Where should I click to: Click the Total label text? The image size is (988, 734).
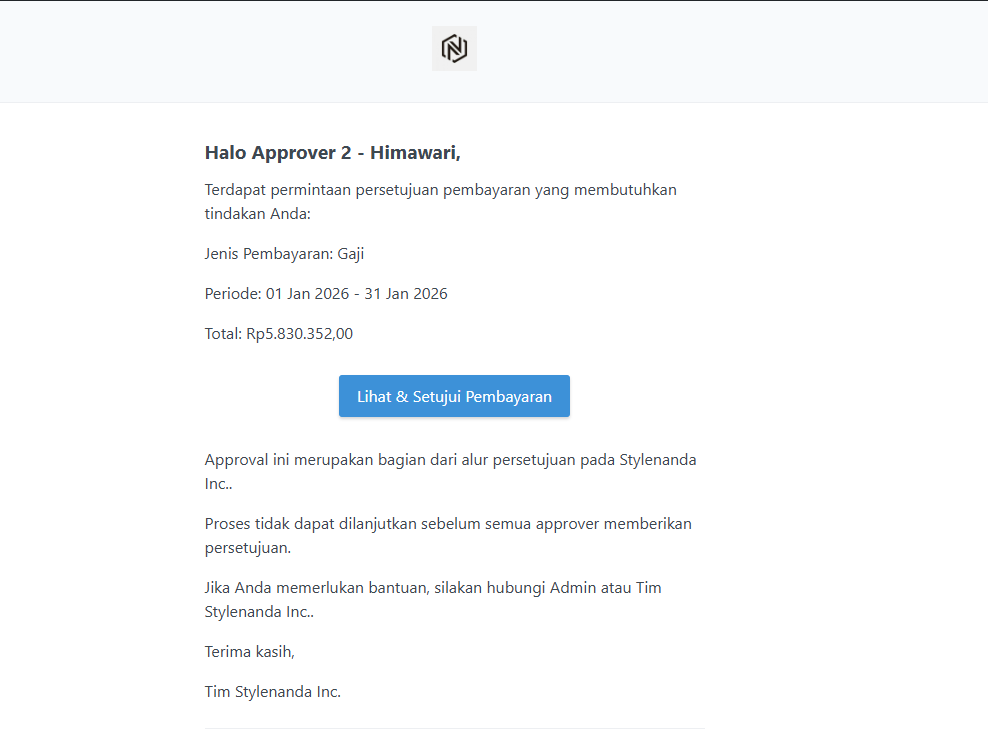(x=223, y=334)
